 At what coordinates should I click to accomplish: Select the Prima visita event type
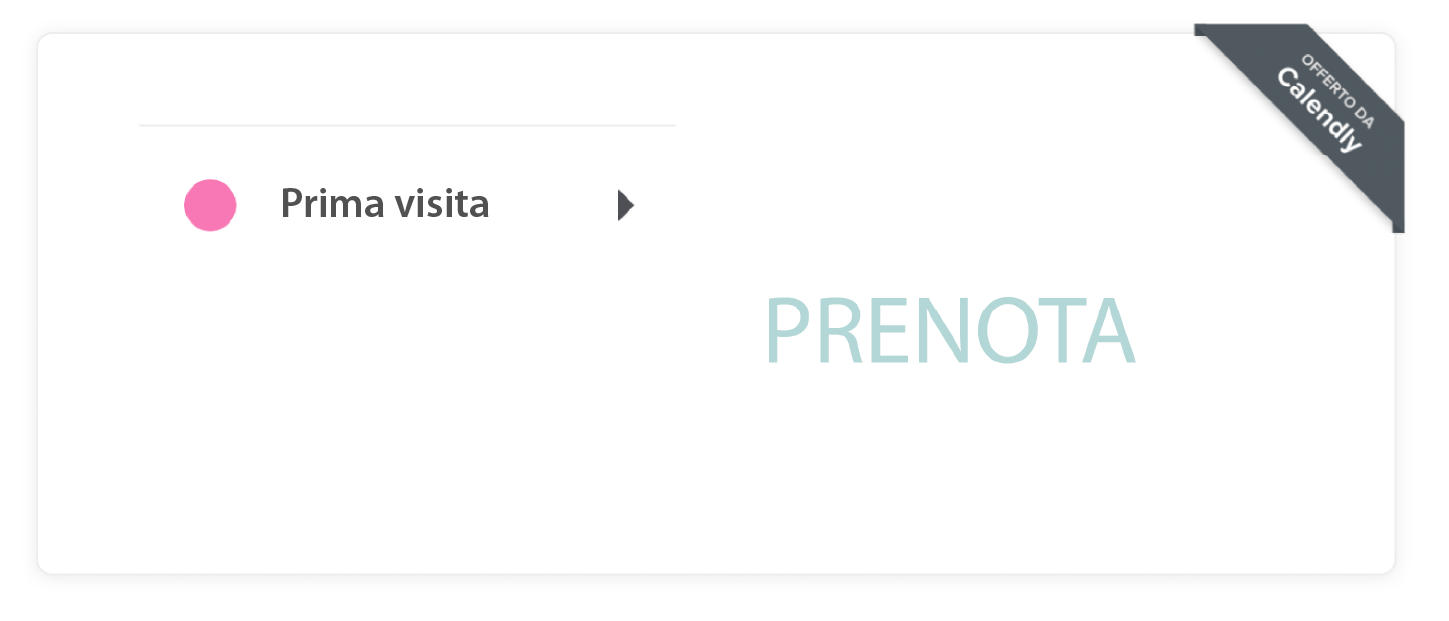tap(384, 204)
